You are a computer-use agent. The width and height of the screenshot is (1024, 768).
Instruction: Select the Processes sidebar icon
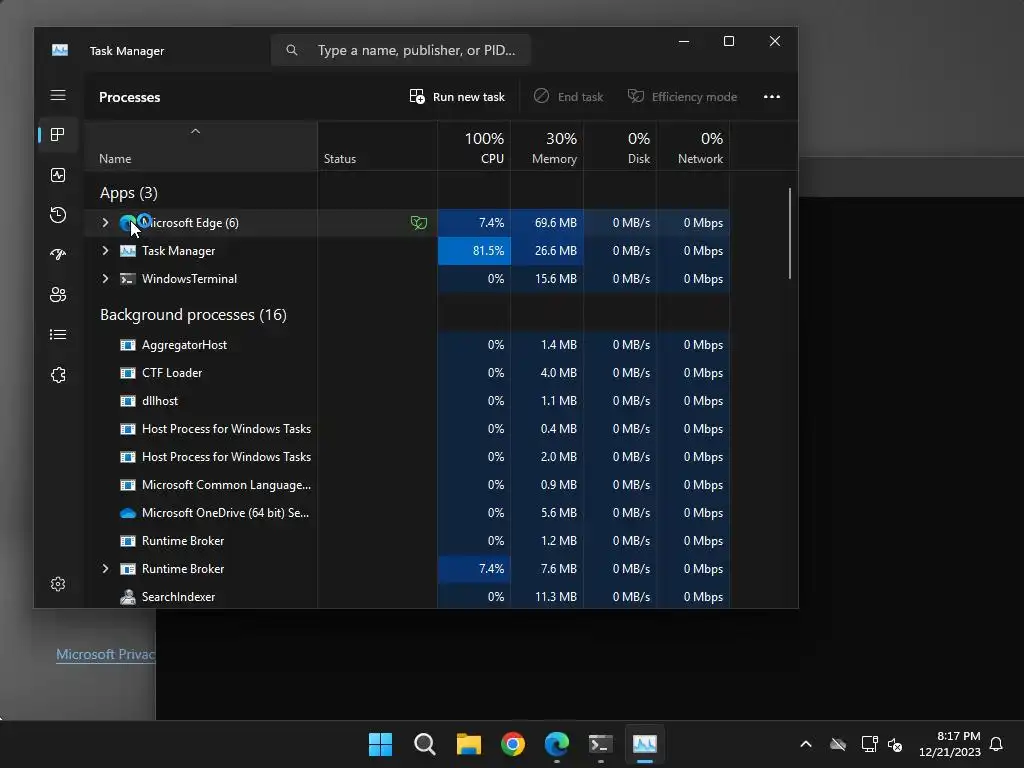point(57,135)
